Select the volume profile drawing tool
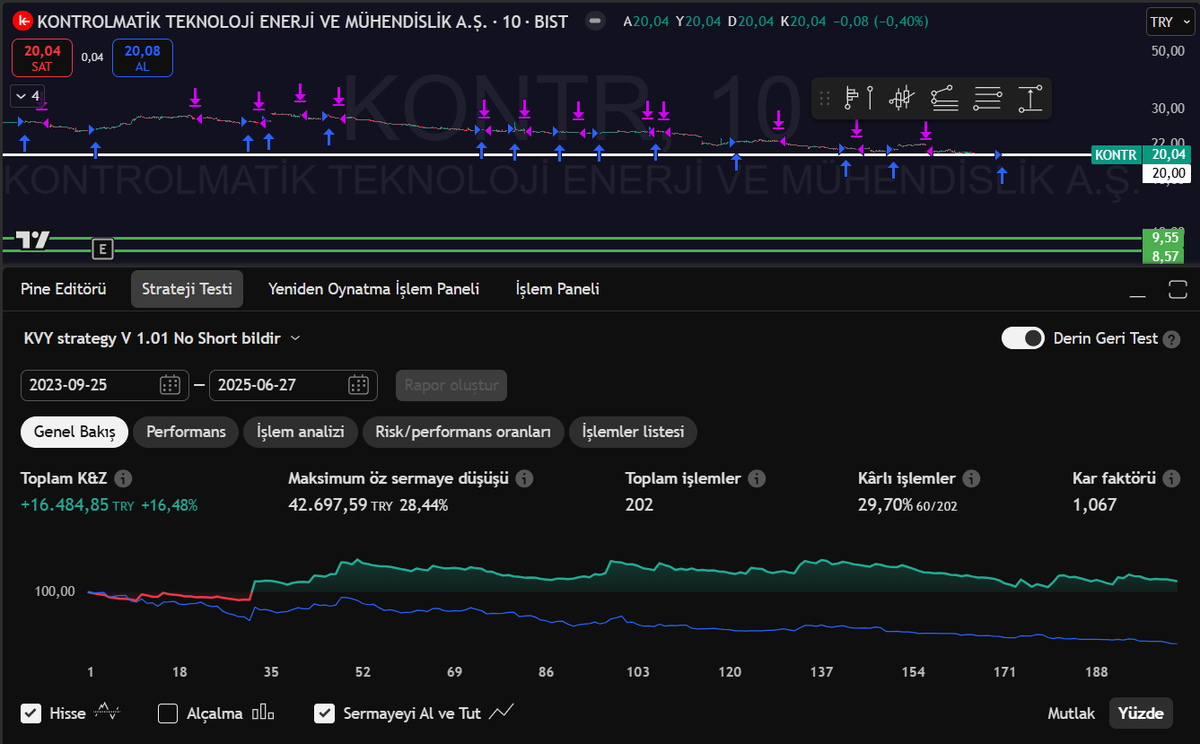Image resolution: width=1200 pixels, height=744 pixels. (x=859, y=98)
